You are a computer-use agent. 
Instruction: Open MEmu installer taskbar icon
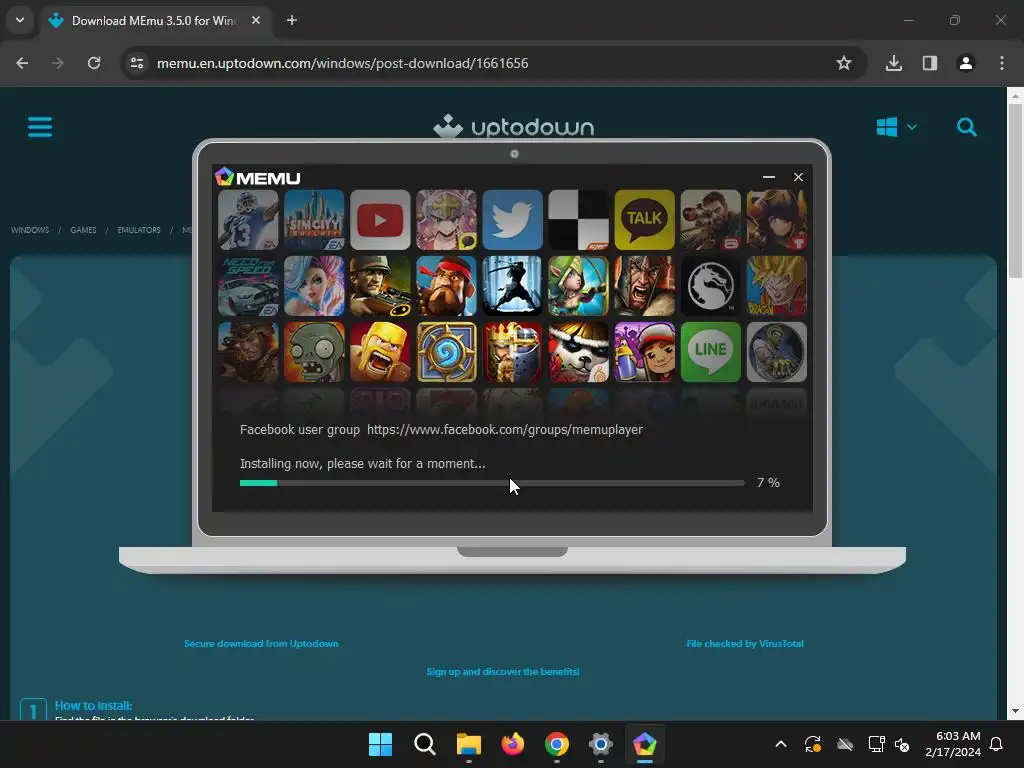(645, 744)
